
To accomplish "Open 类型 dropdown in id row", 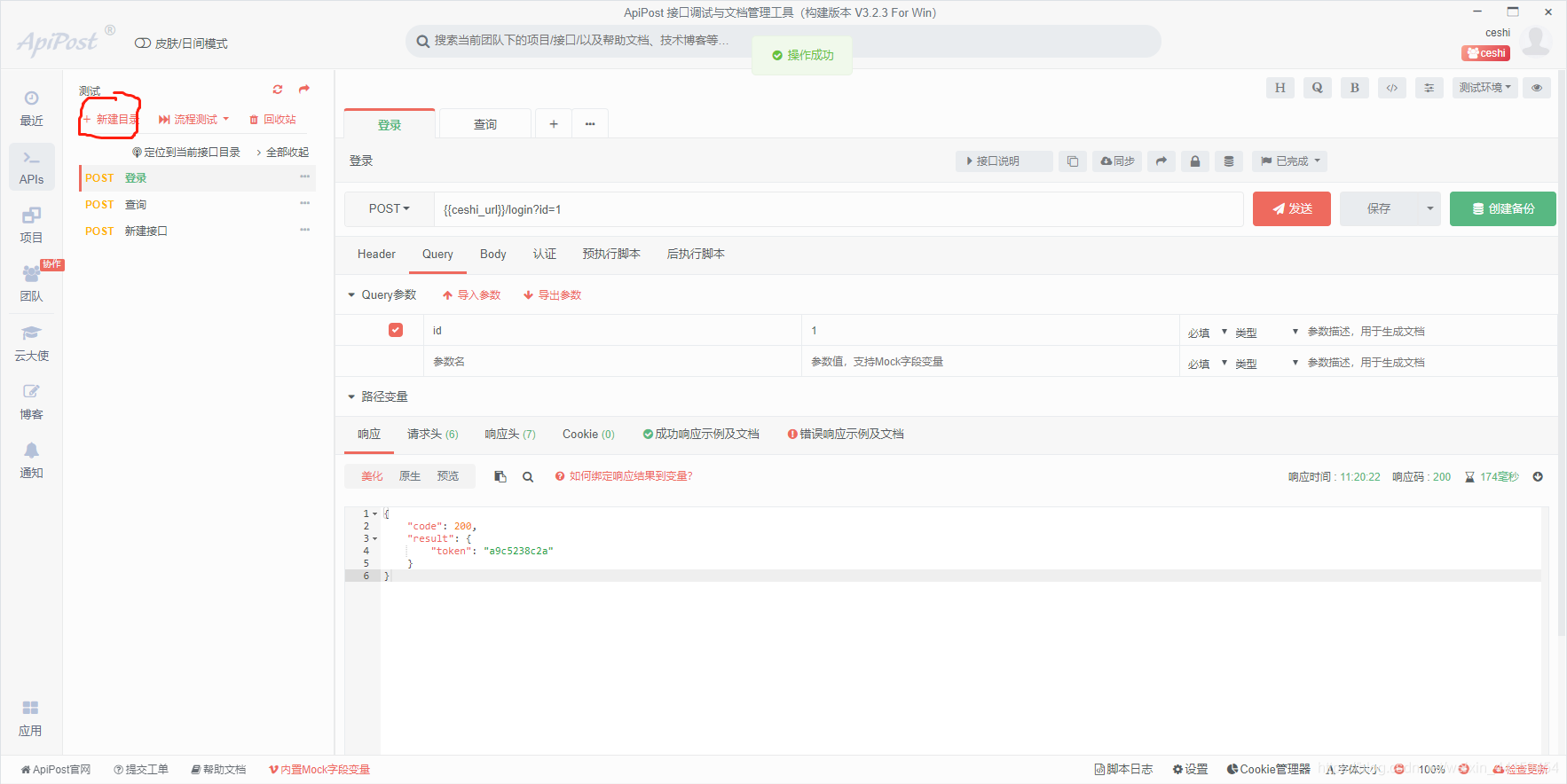I will pos(1267,333).
